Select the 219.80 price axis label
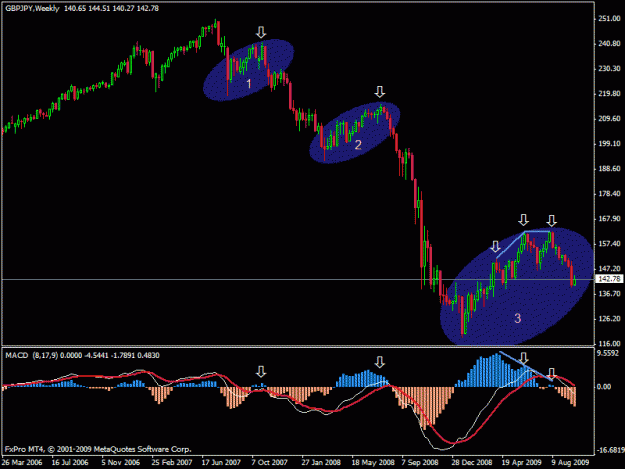Image resolution: width=625 pixels, height=469 pixels. 609,94
